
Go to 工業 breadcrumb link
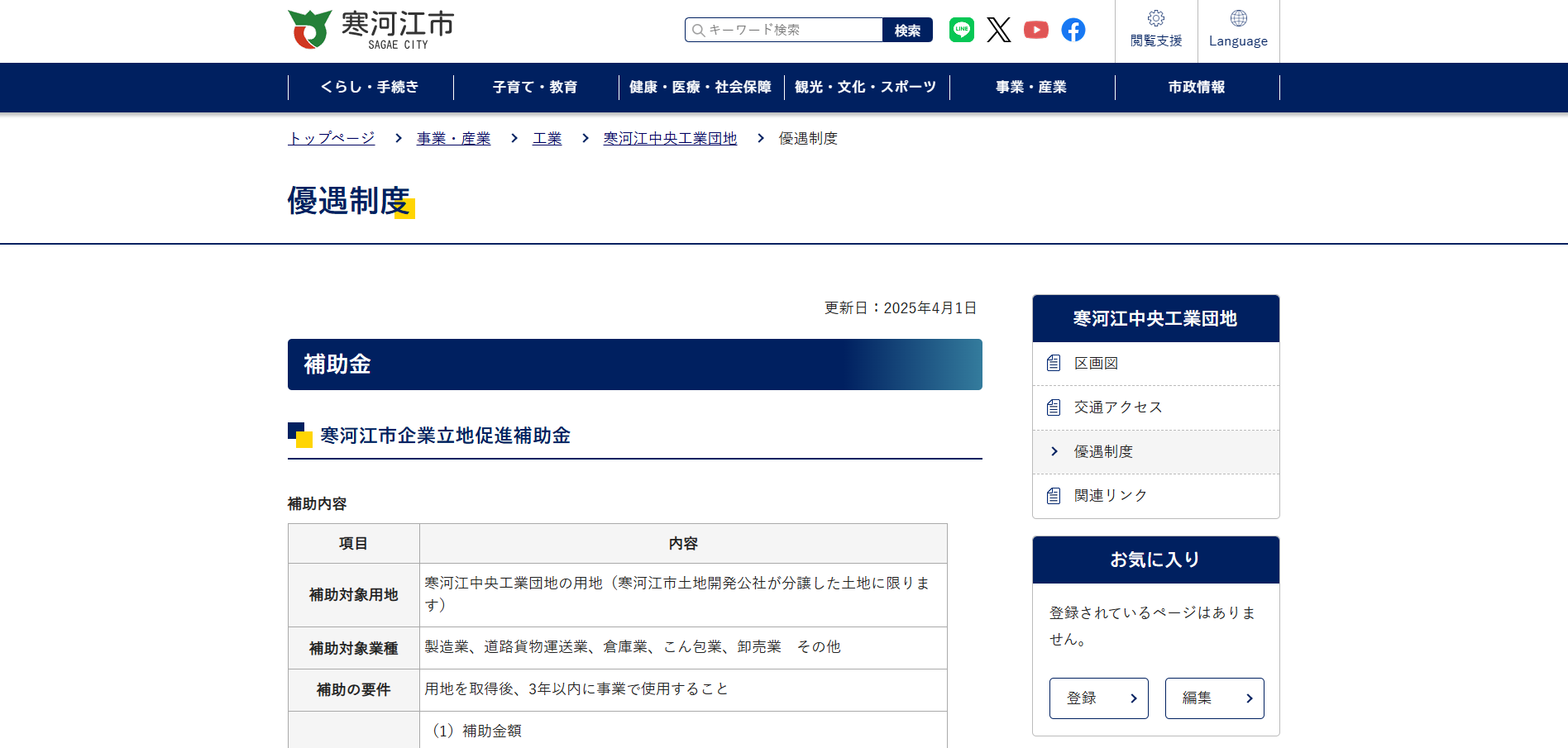point(547,138)
